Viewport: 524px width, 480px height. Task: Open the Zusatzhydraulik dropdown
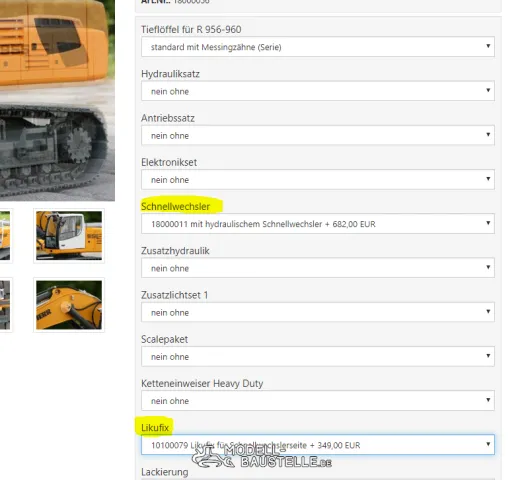(317, 268)
